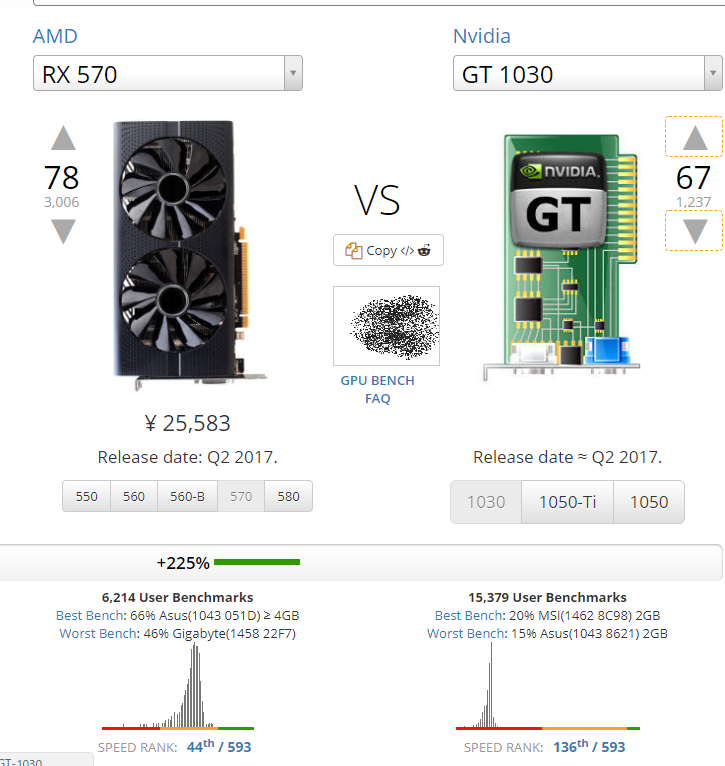Downvote the Nvidia GT 1030

coord(694,232)
